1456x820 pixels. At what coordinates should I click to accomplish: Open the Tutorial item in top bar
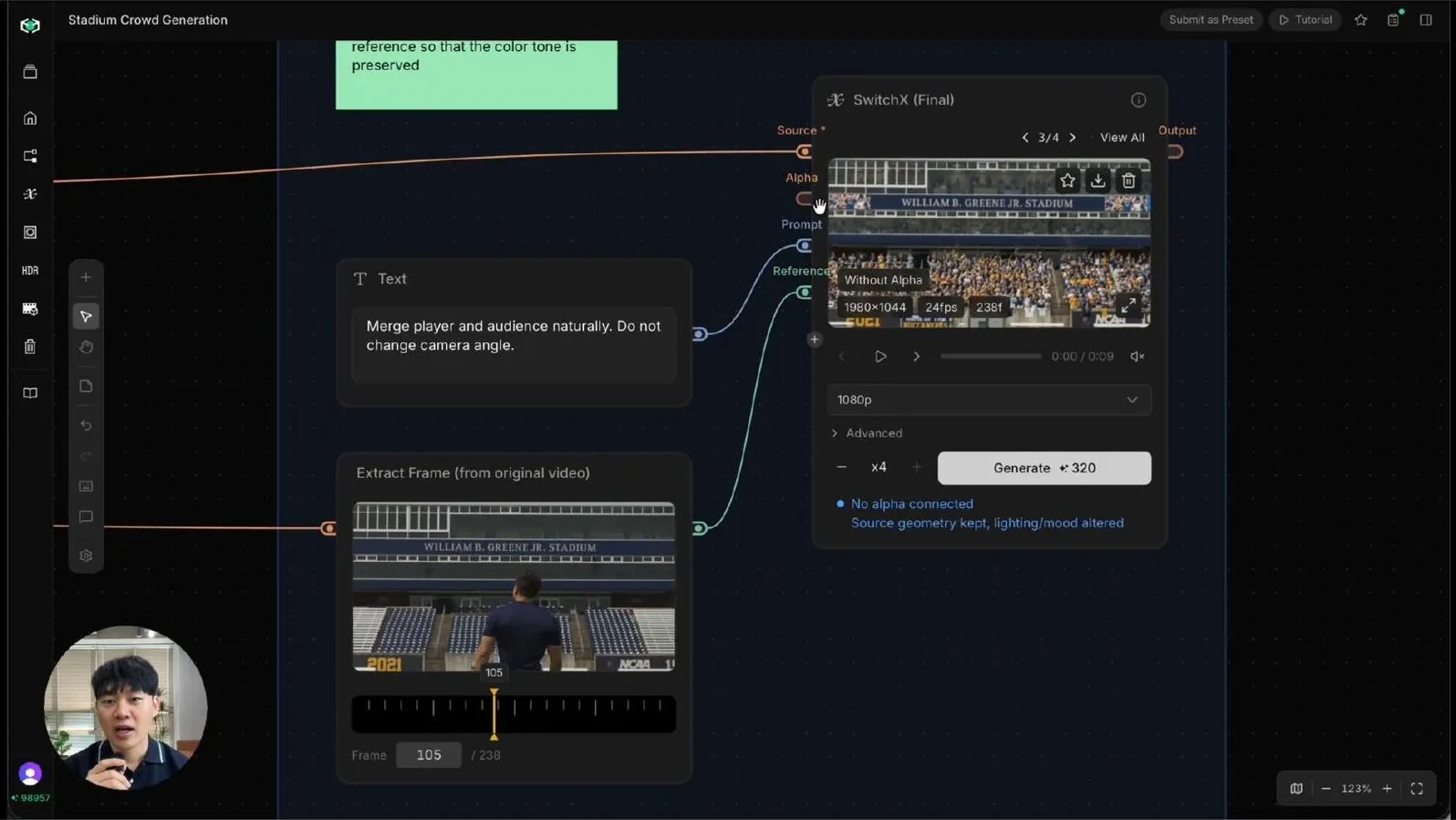point(1305,20)
